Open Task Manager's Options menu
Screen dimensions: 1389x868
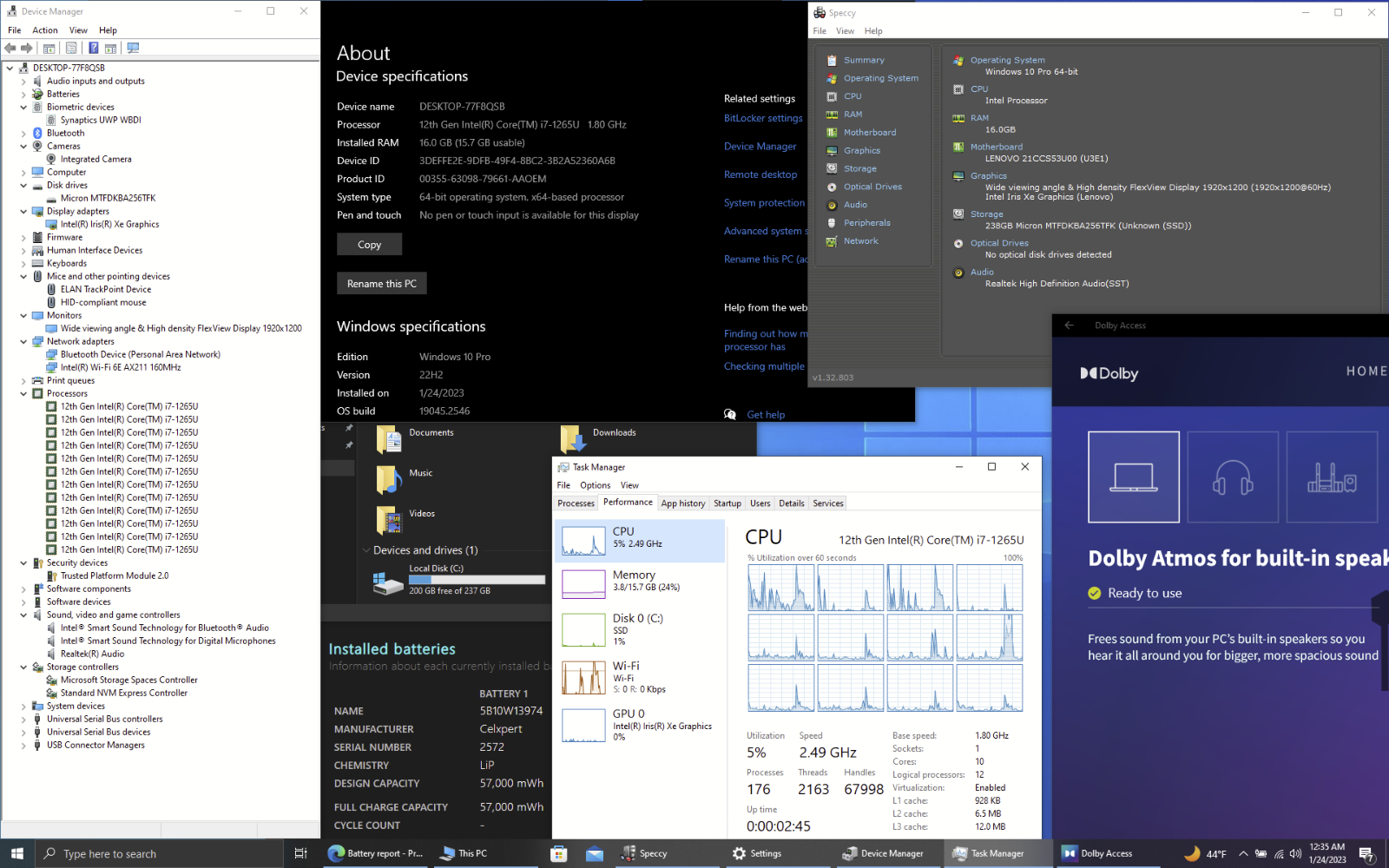[x=595, y=485]
